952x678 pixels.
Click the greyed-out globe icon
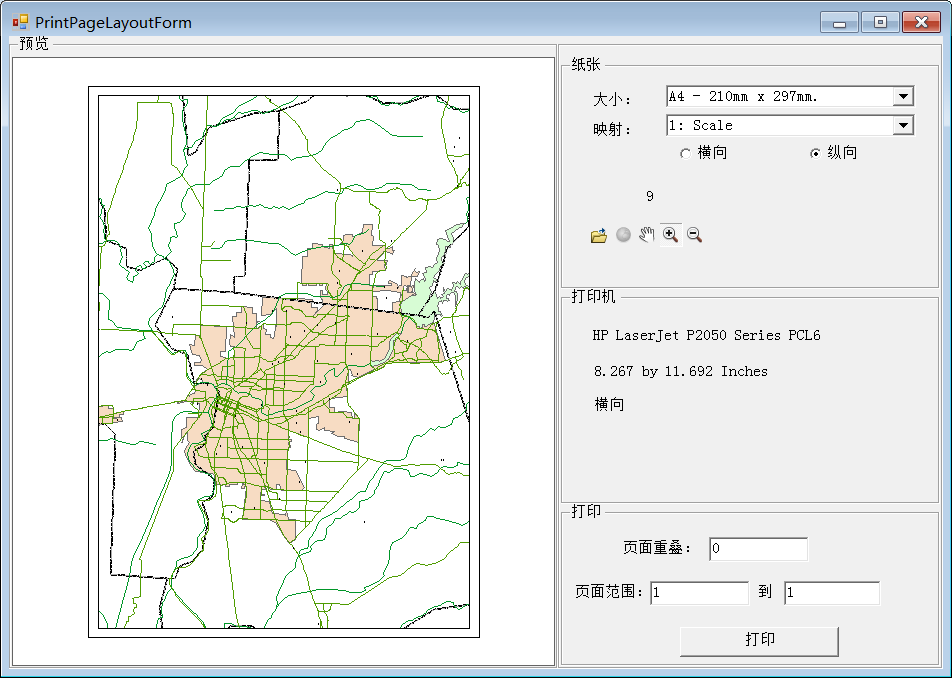point(623,236)
